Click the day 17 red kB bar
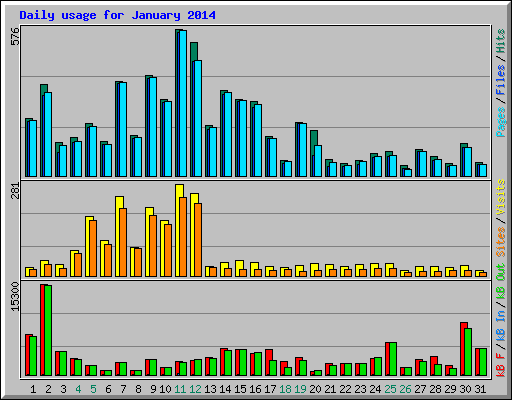This screenshot has width=512, height=400. click(x=269, y=363)
